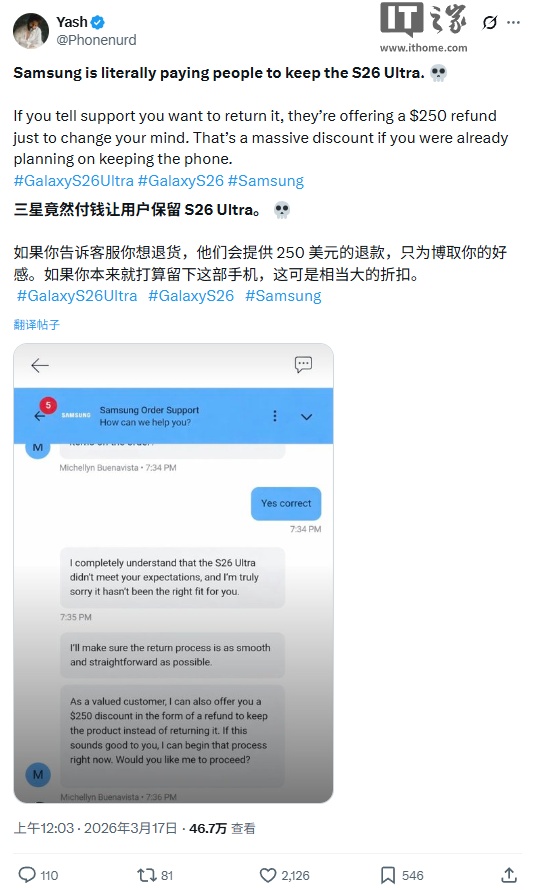Viewport: 537px width, 890px height.
Task: Open vertical dots menu in Samsung chat header
Action: click(275, 416)
